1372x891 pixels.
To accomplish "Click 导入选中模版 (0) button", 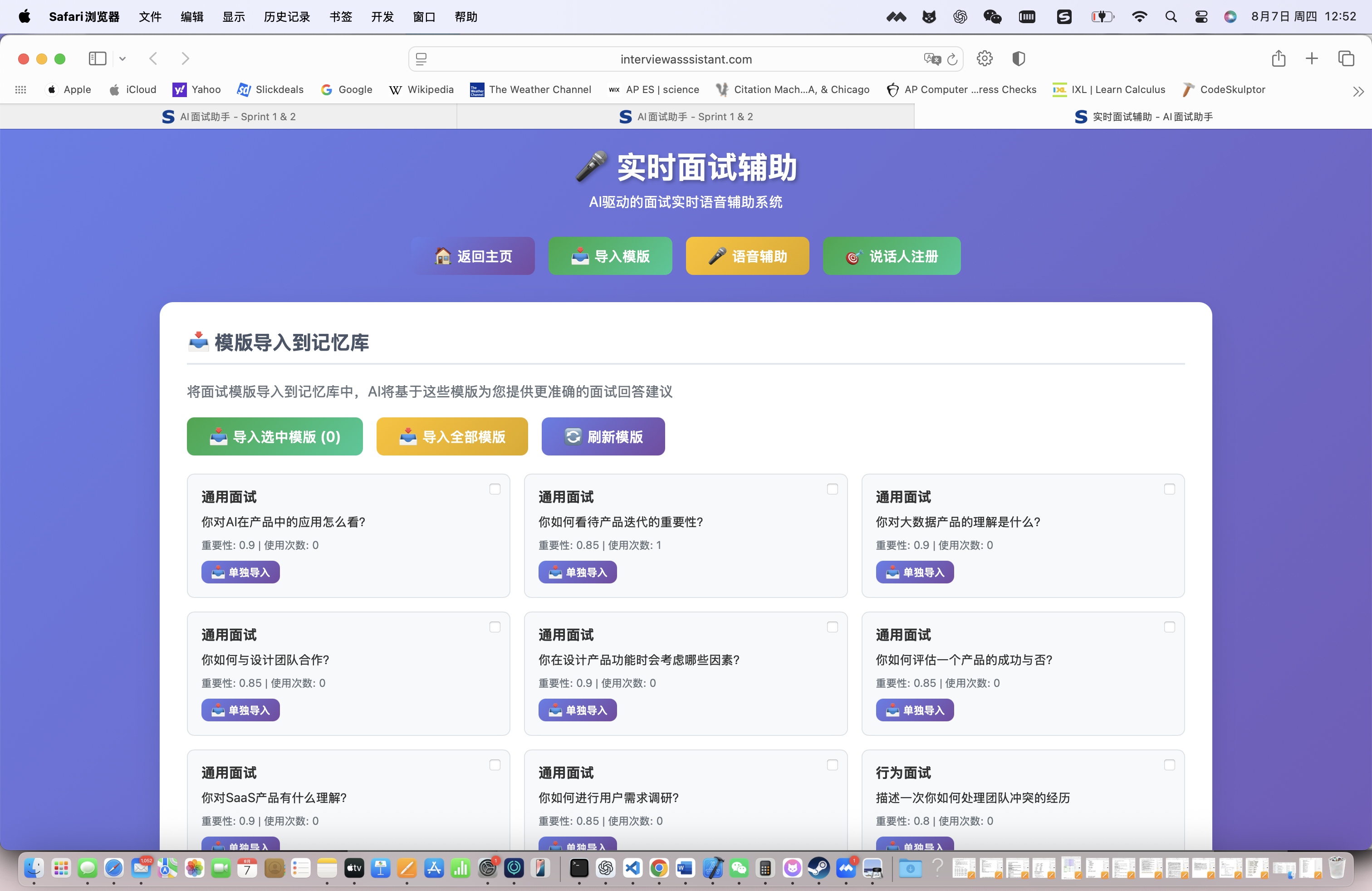I will pos(274,436).
